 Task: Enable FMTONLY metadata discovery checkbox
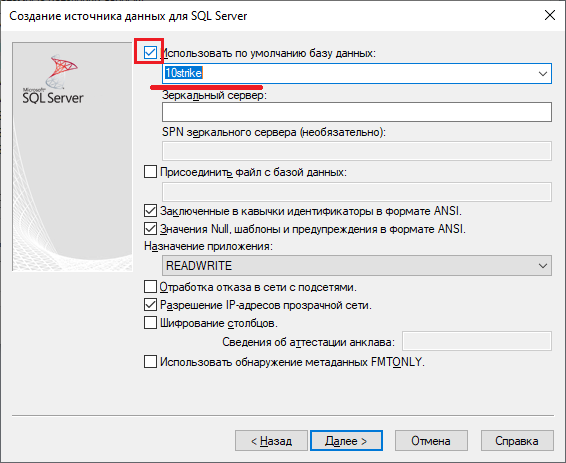click(x=150, y=361)
